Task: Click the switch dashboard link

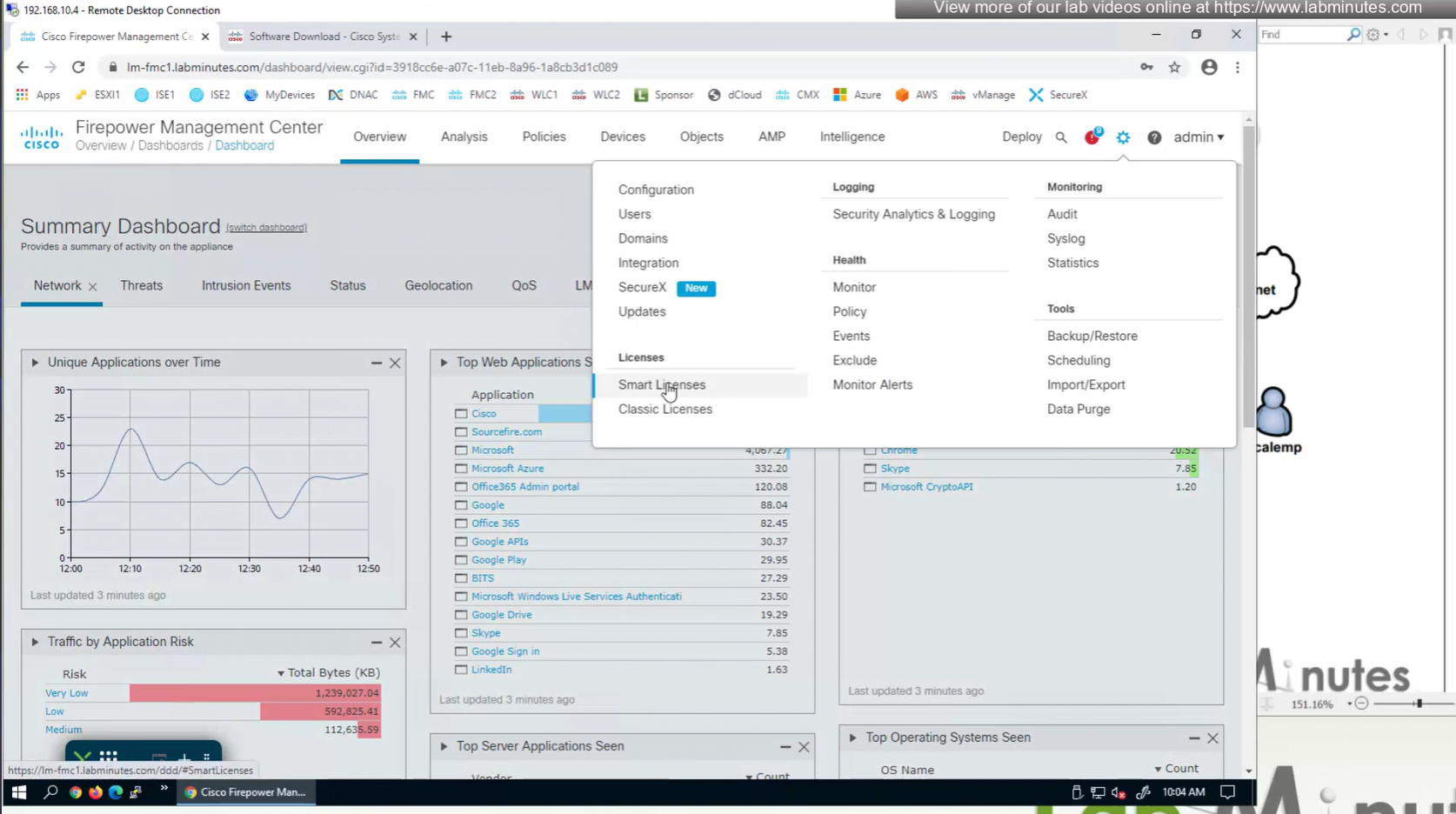Action: click(x=266, y=228)
